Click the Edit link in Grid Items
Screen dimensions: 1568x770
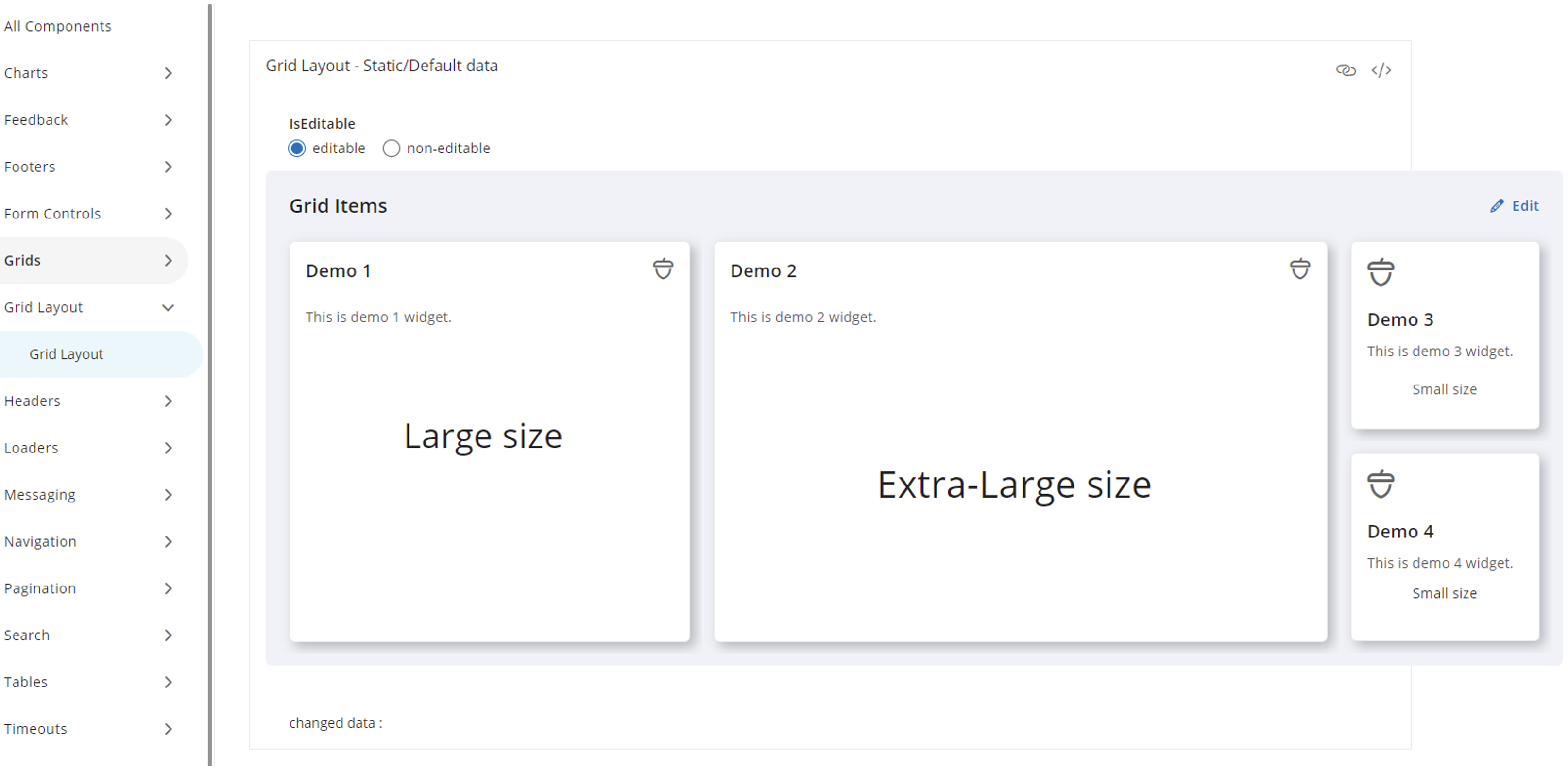coord(1525,206)
